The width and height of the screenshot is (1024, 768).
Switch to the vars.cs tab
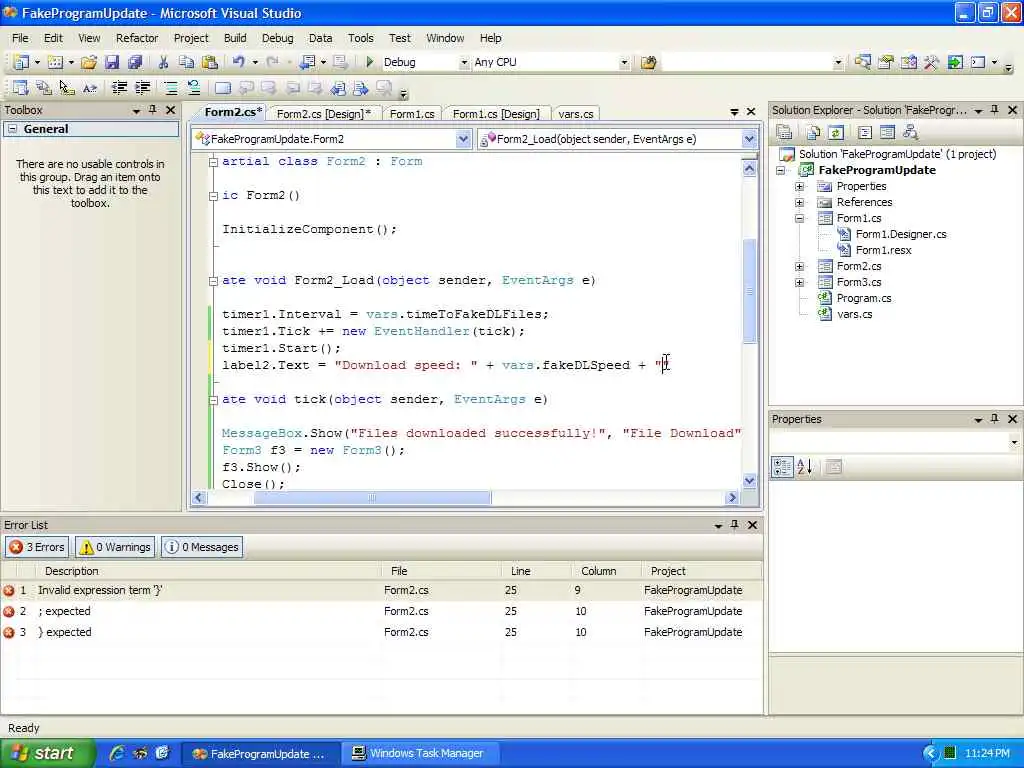(575, 114)
